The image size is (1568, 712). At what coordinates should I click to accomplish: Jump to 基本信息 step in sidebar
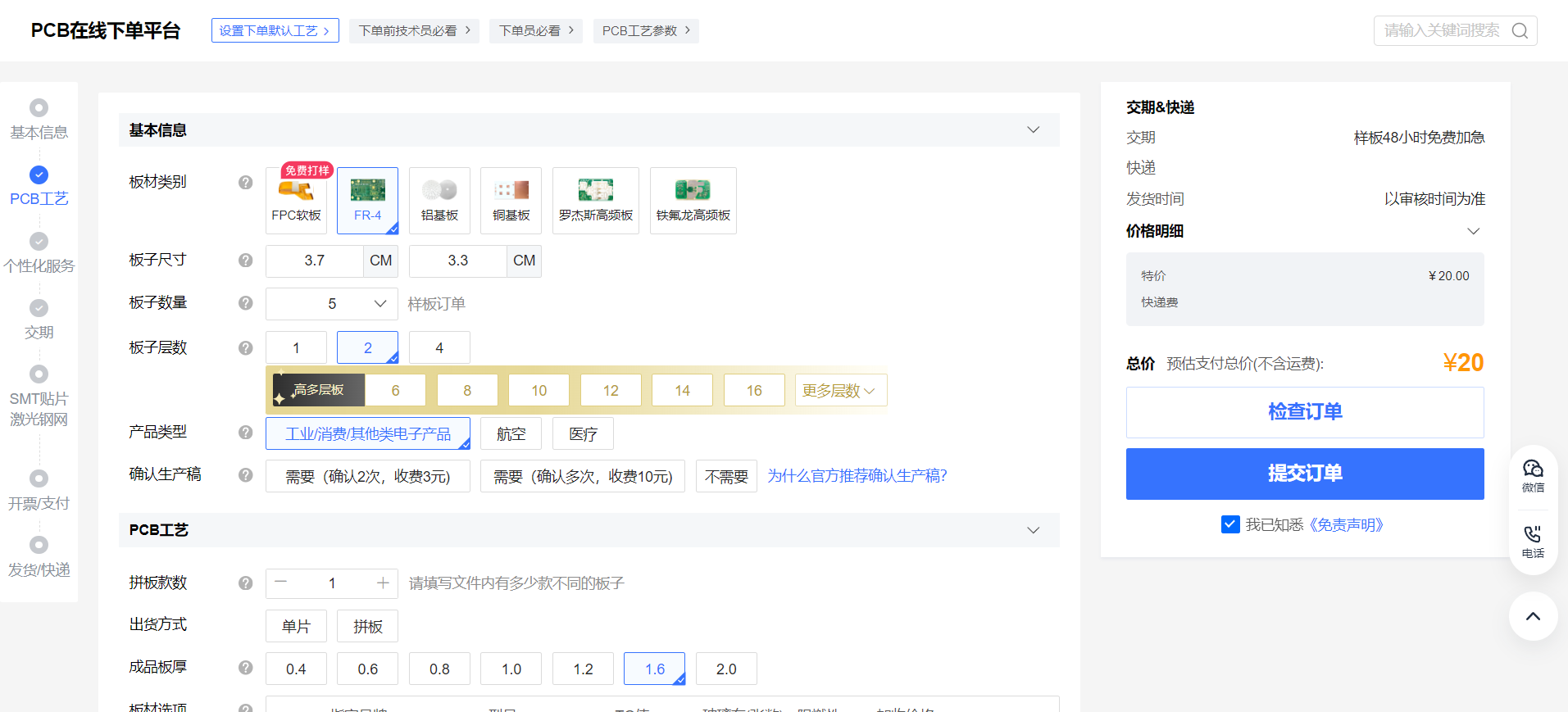coord(39,120)
